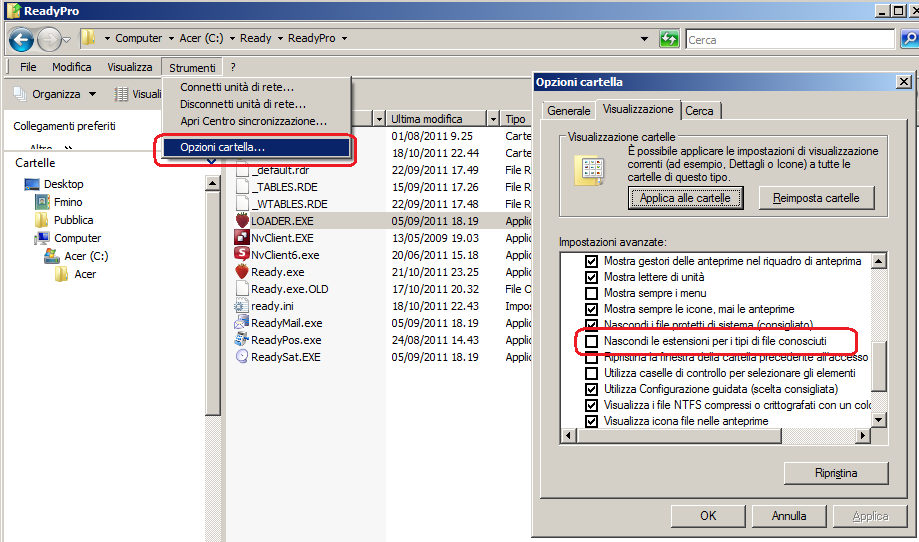
Task: Toggle Visualizza icona file nelle anteprime checkbox
Action: [591, 421]
